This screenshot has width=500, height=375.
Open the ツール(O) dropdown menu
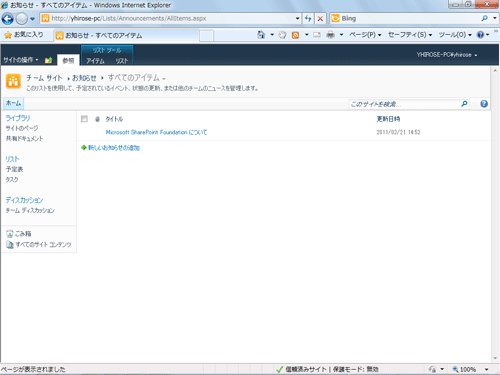(455, 35)
